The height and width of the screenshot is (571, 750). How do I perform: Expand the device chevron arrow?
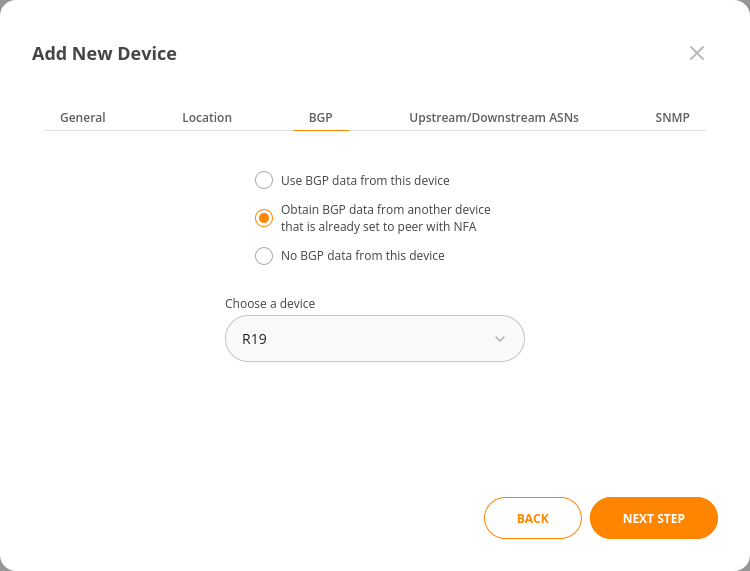coord(500,339)
